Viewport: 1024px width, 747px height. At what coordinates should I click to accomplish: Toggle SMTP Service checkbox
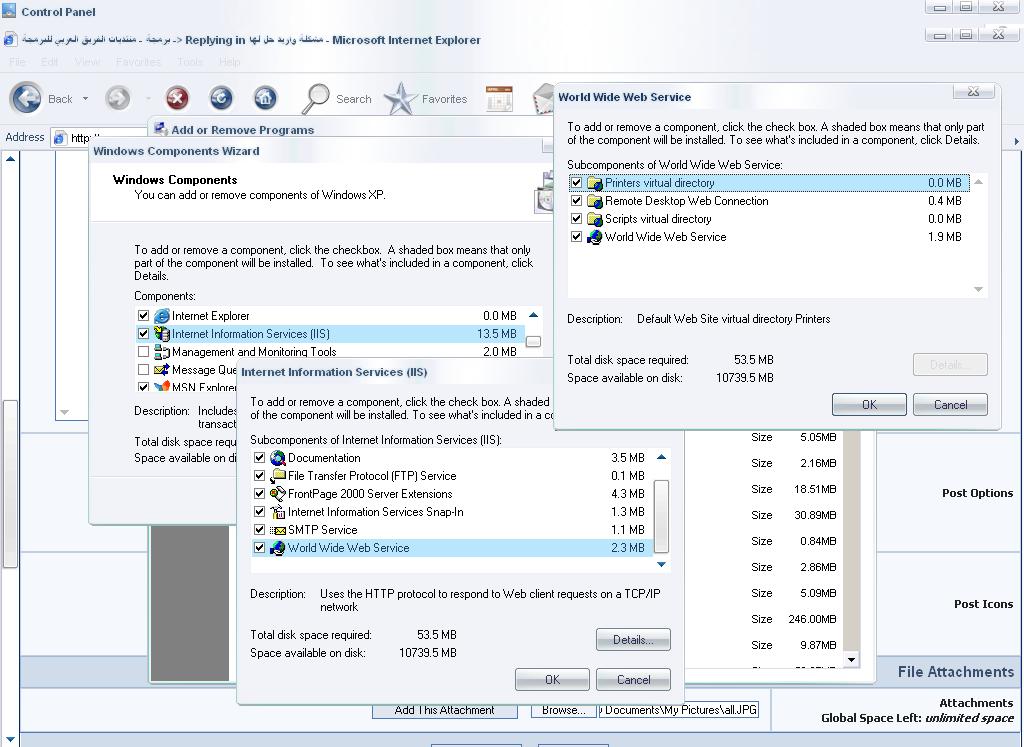pyautogui.click(x=259, y=530)
